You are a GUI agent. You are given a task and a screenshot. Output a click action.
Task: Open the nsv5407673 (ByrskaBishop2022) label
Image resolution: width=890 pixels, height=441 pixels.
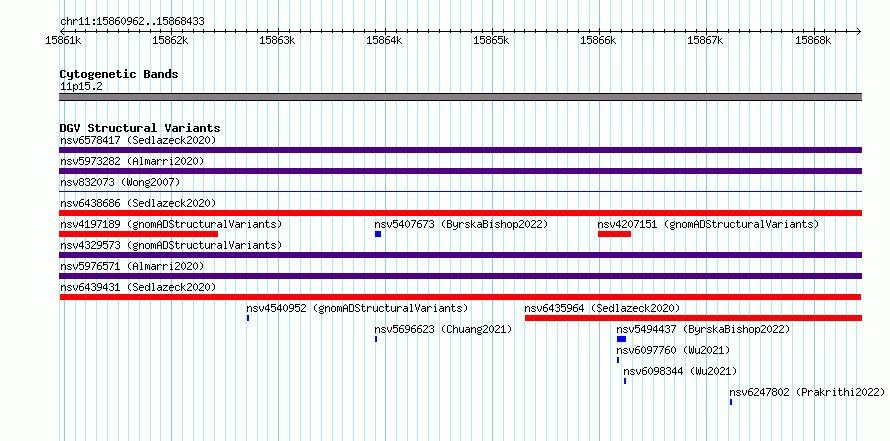(461, 224)
